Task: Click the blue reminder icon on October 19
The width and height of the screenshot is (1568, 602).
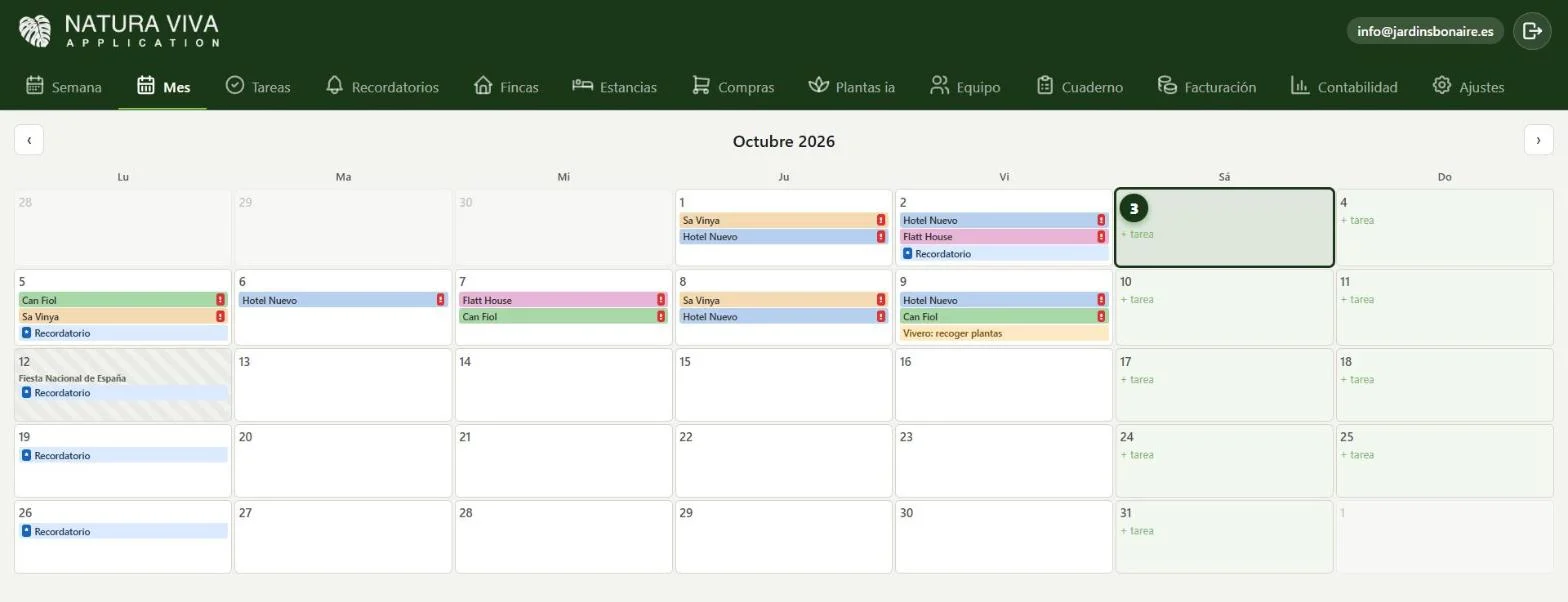Action: click(27, 455)
